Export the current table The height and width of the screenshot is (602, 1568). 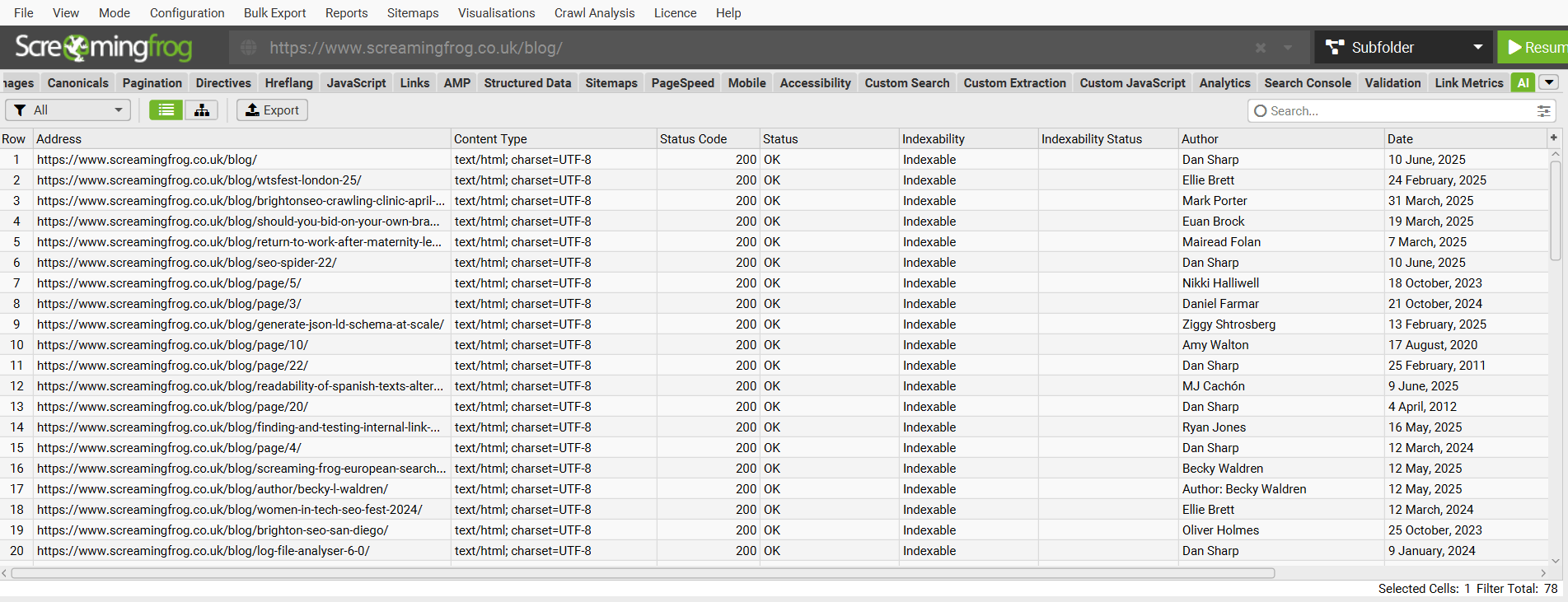click(x=272, y=110)
